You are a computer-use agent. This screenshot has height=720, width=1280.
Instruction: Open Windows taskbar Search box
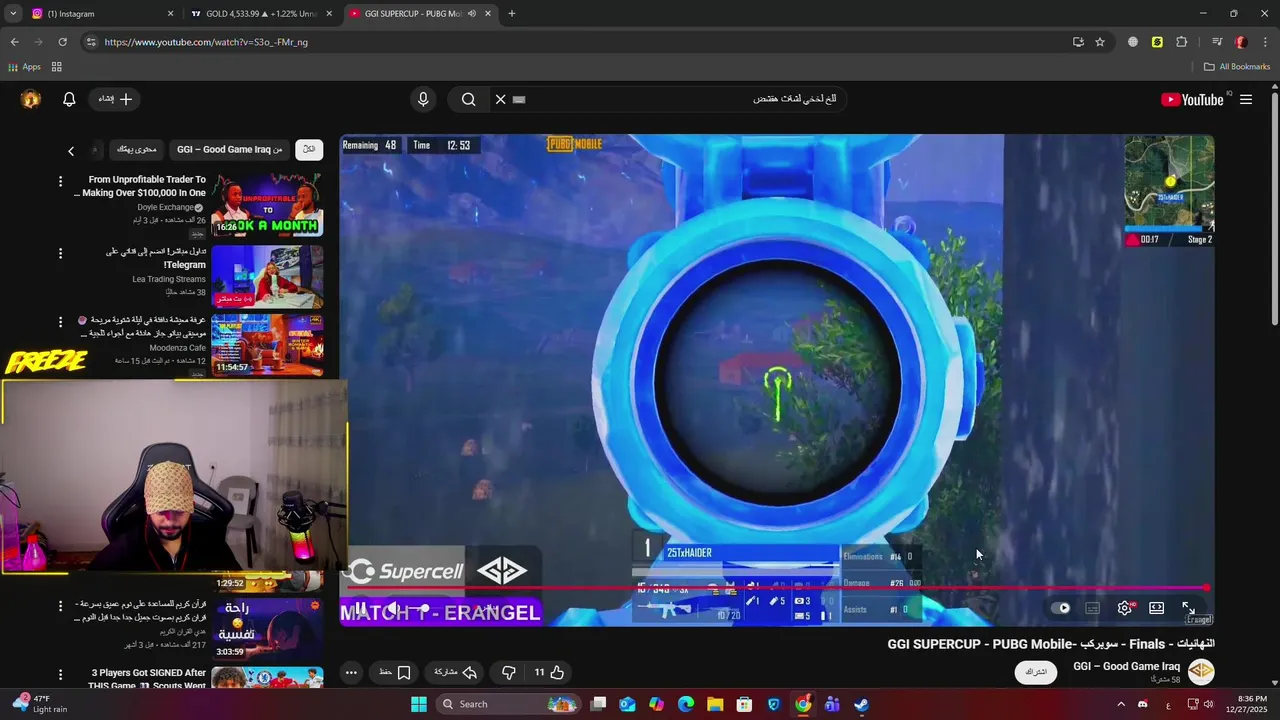click(x=508, y=704)
